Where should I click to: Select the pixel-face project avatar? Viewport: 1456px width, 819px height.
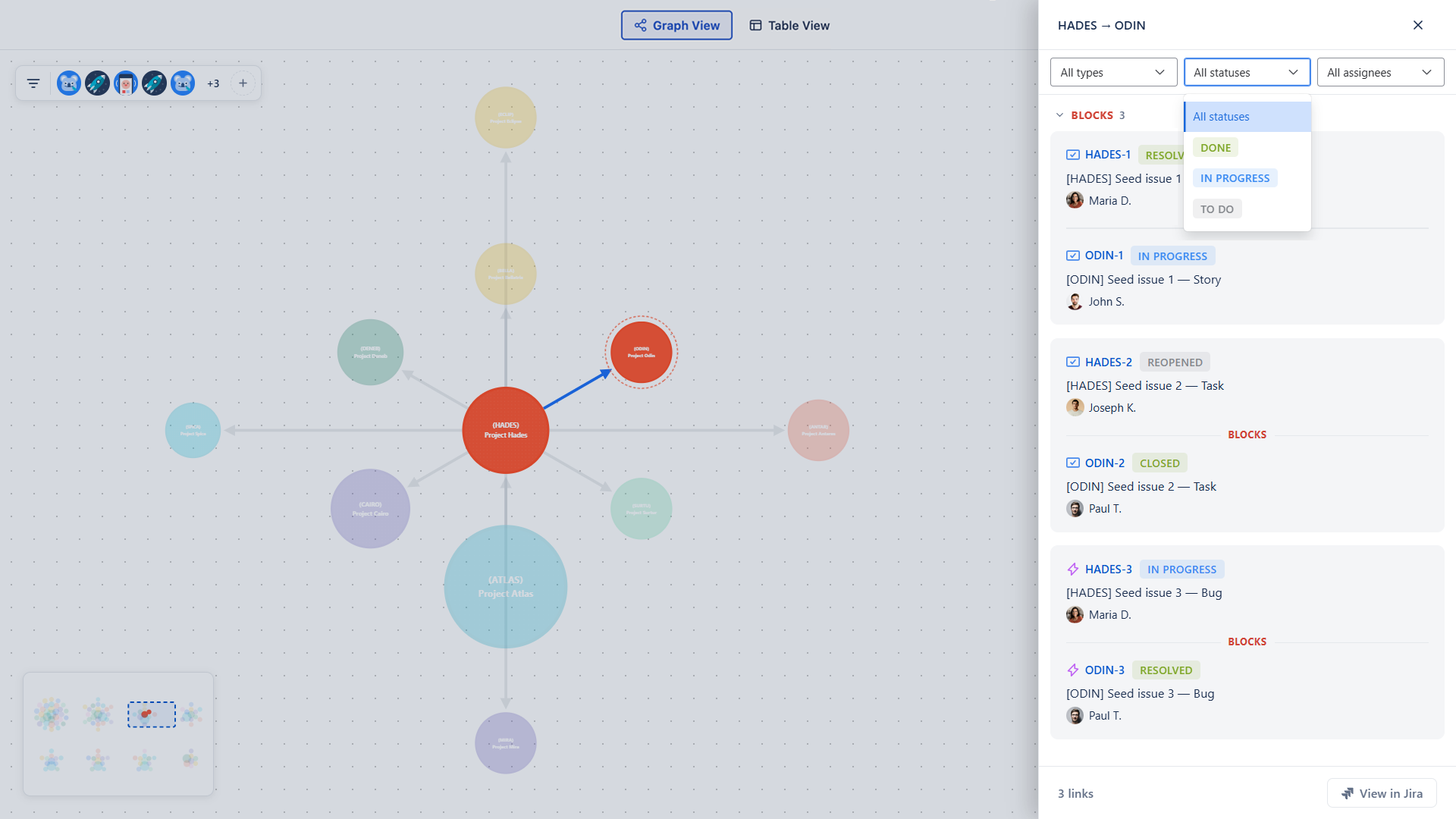click(126, 83)
